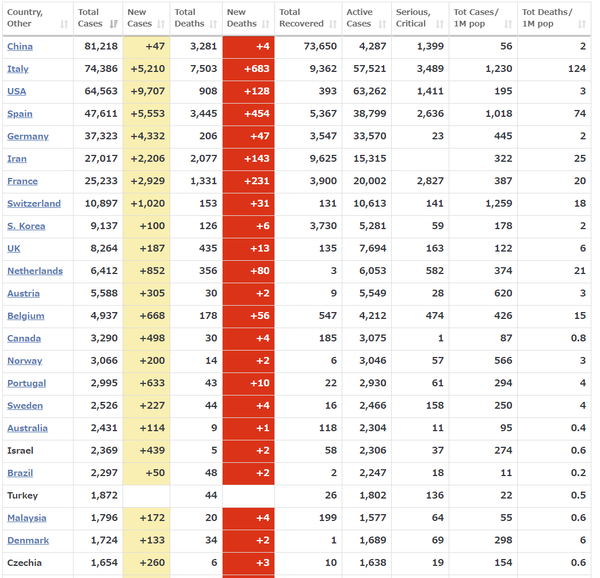Open the Malaysia link
The width and height of the screenshot is (600, 578).
pyautogui.click(x=27, y=518)
